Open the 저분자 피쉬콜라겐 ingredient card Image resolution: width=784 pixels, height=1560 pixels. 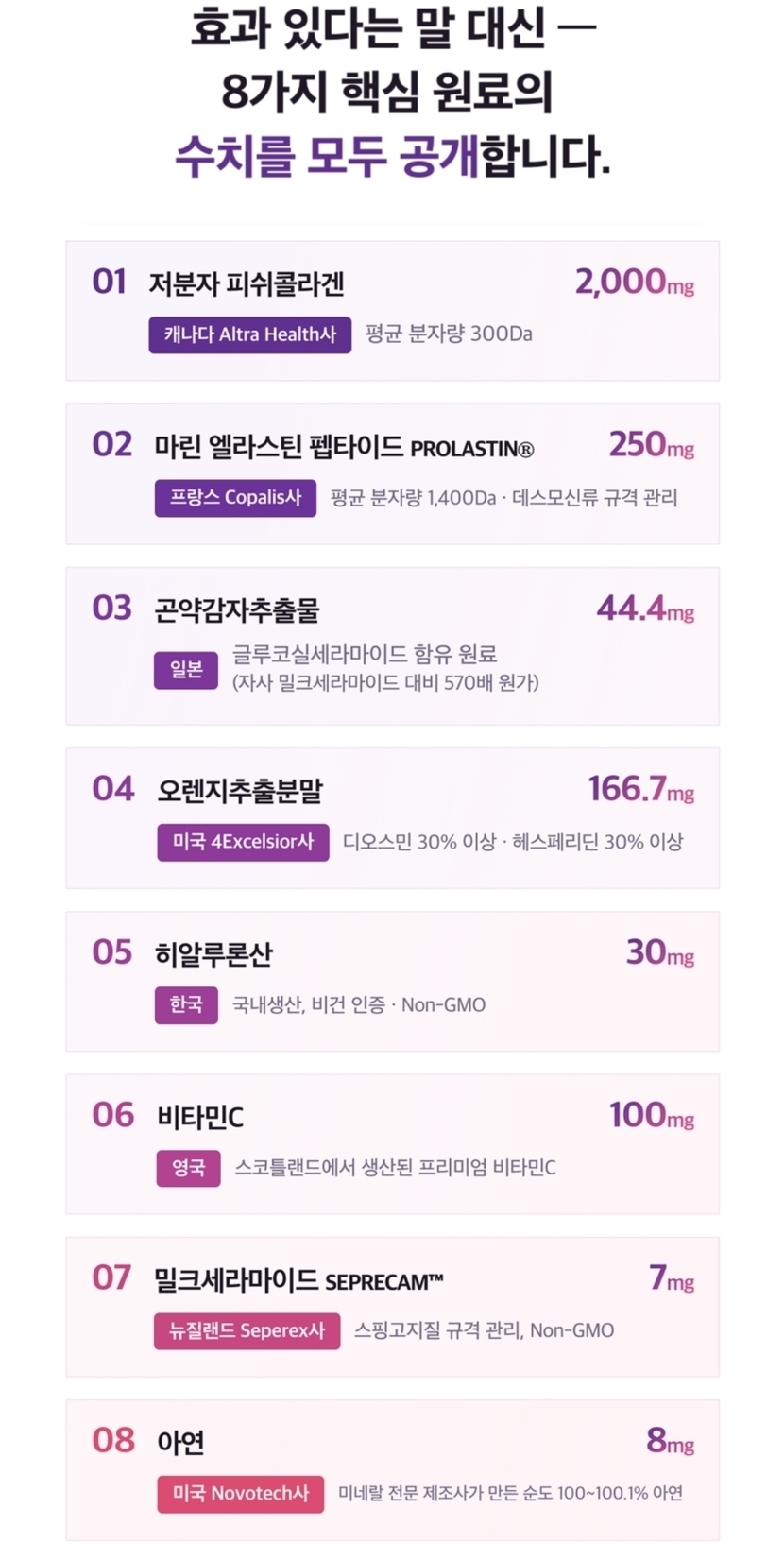click(x=392, y=311)
